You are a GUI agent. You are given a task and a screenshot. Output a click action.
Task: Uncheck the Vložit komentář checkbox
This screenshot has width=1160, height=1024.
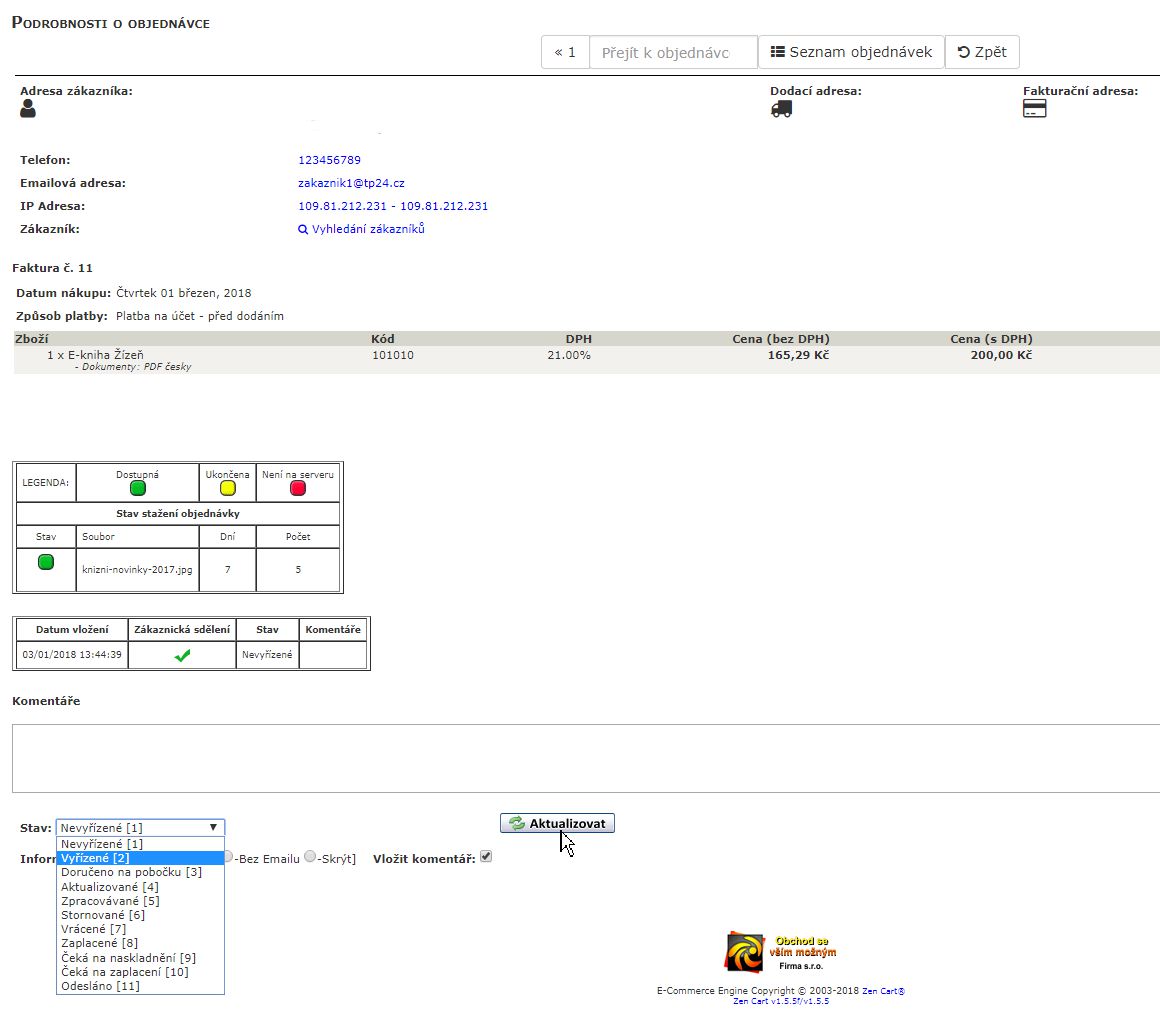point(486,857)
